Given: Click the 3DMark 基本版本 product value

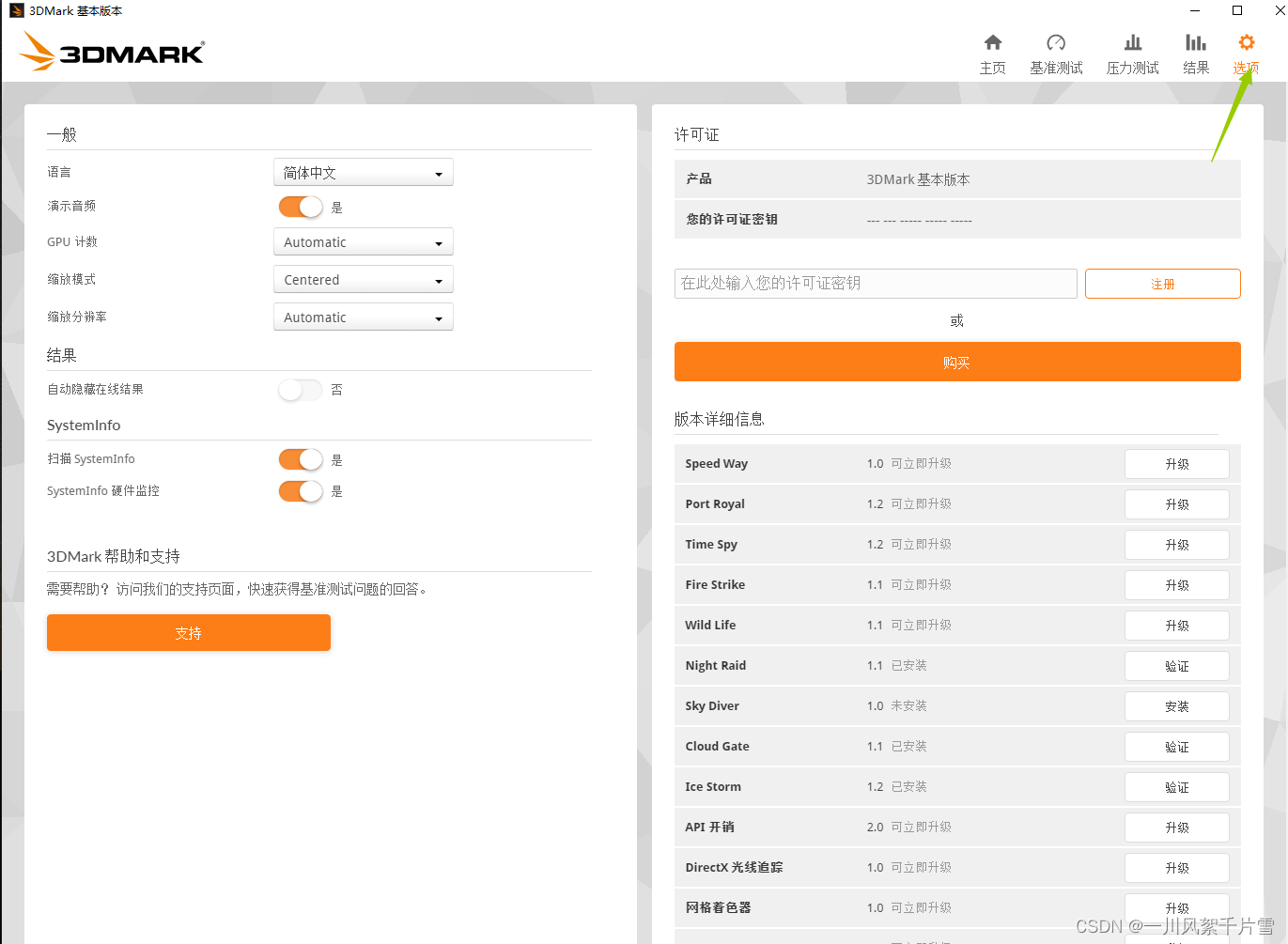Looking at the screenshot, I should pos(918,179).
